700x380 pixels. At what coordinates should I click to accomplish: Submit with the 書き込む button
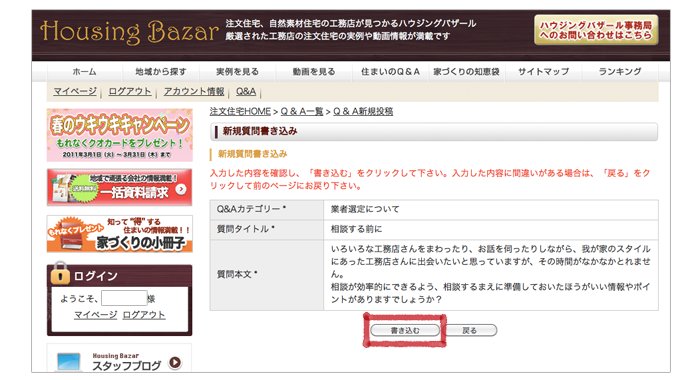coord(405,330)
